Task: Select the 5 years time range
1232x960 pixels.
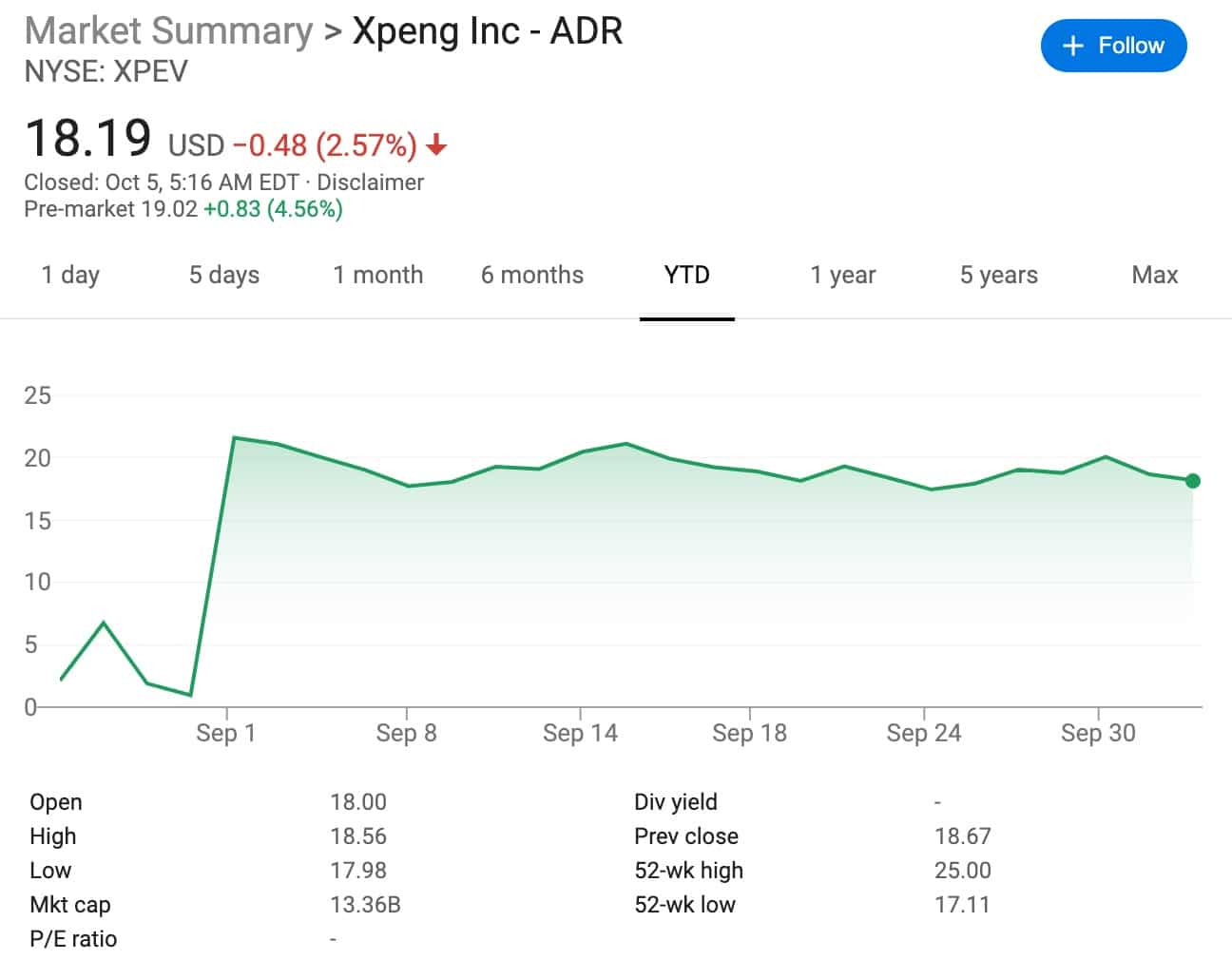Action: [x=997, y=275]
